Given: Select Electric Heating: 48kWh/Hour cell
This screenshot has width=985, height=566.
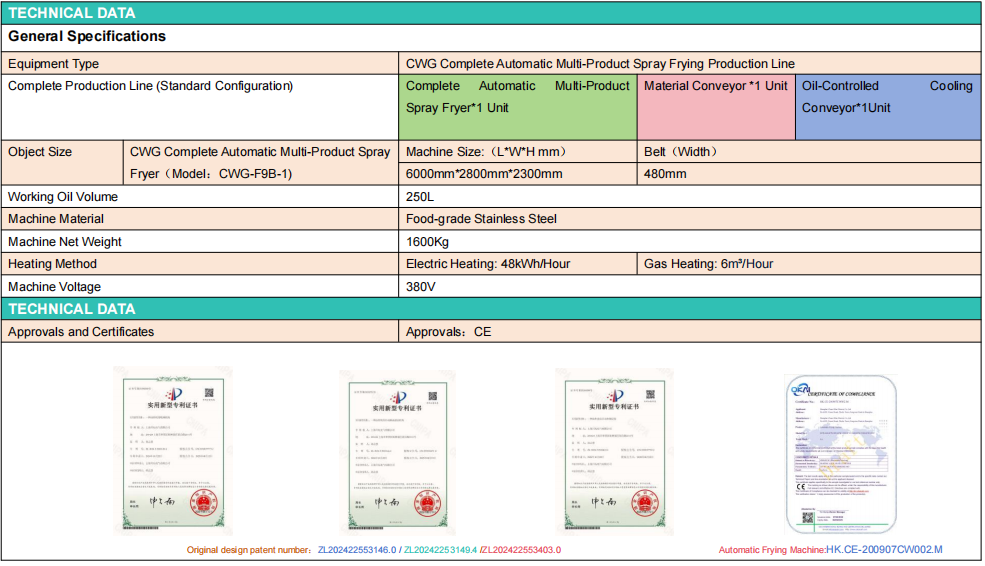Looking at the screenshot, I should (488, 264).
